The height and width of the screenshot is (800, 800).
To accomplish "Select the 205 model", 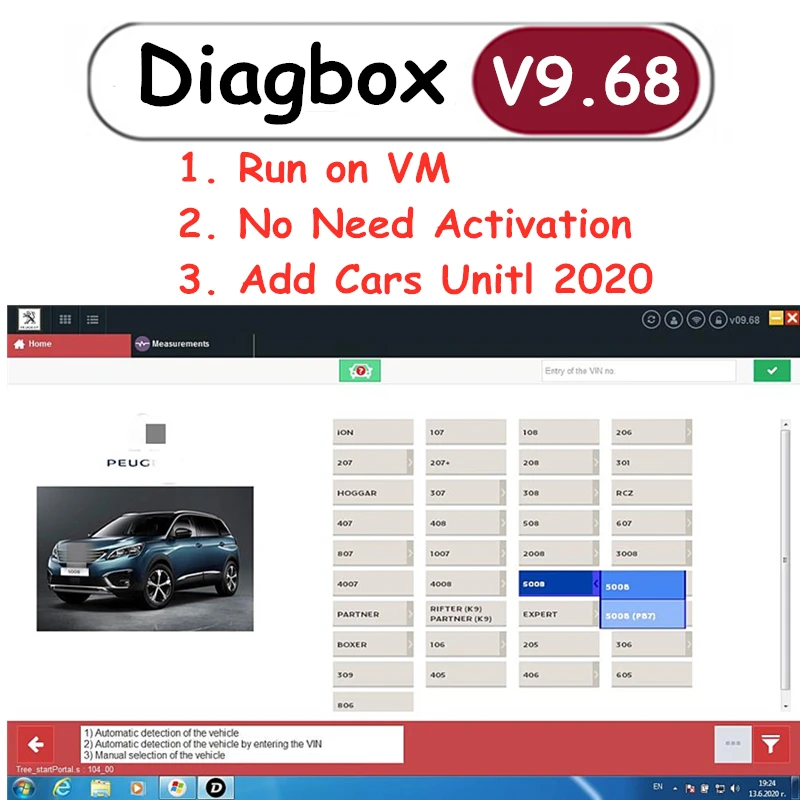I will tap(559, 644).
